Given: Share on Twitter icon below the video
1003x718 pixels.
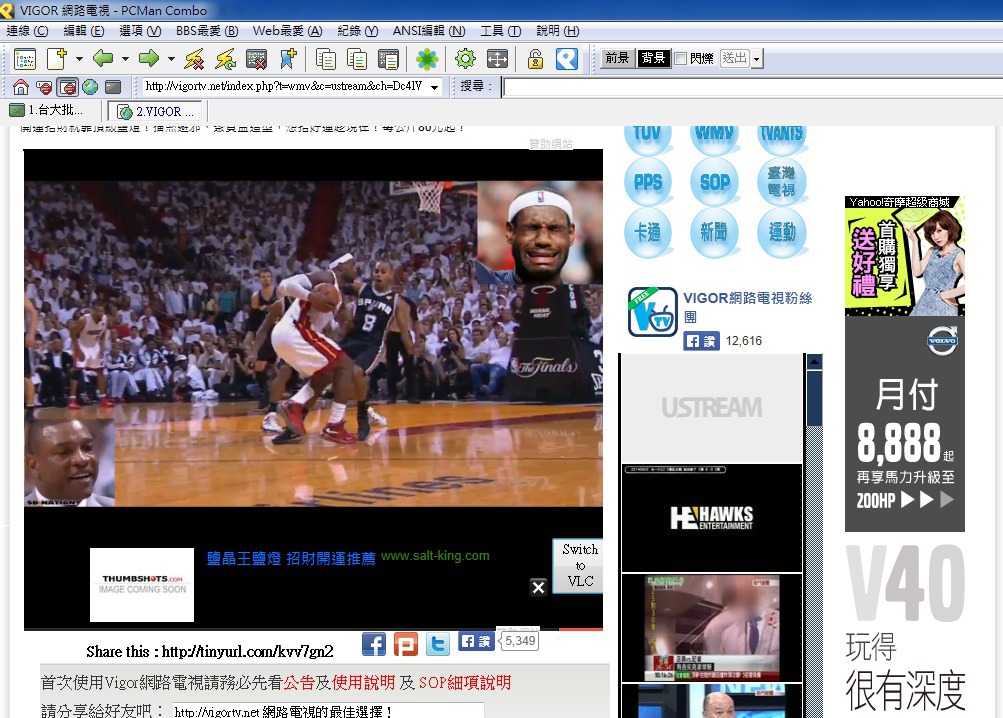Looking at the screenshot, I should 438,644.
